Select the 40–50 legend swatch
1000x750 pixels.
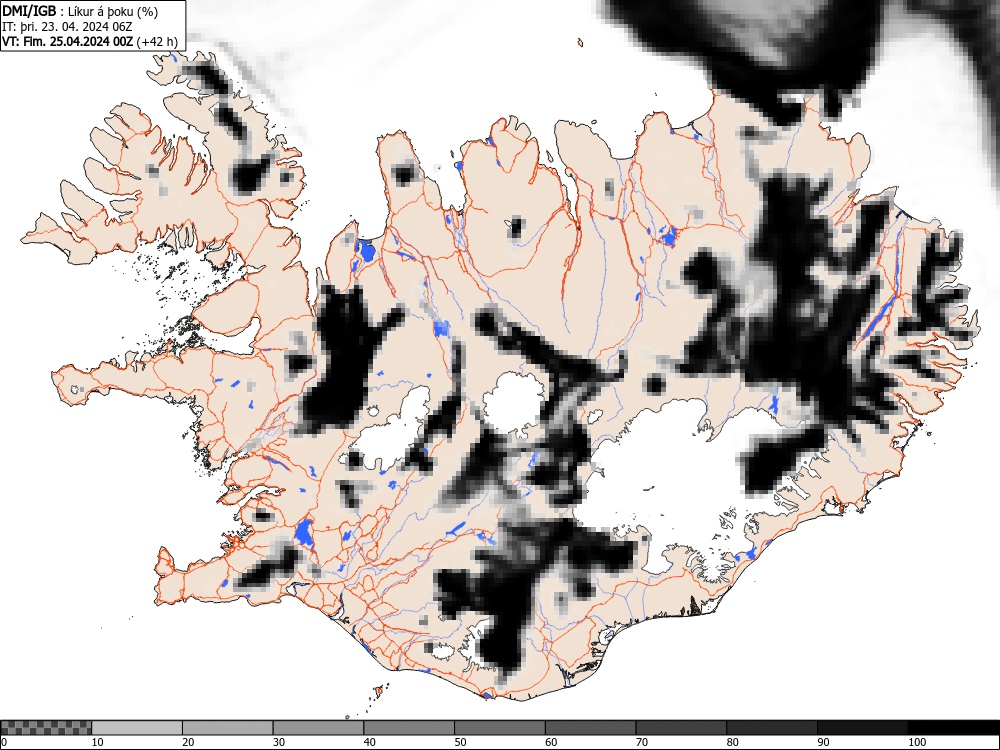(409, 728)
